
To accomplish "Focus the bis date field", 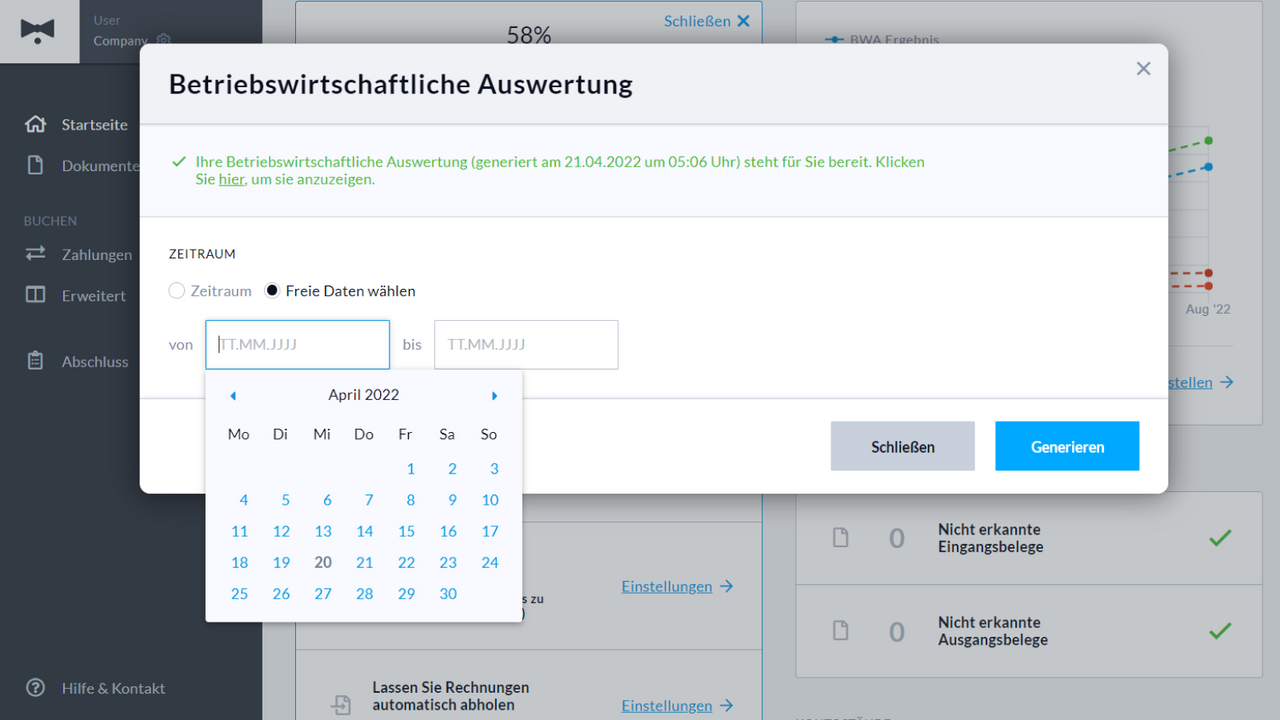I will pyautogui.click(x=526, y=345).
